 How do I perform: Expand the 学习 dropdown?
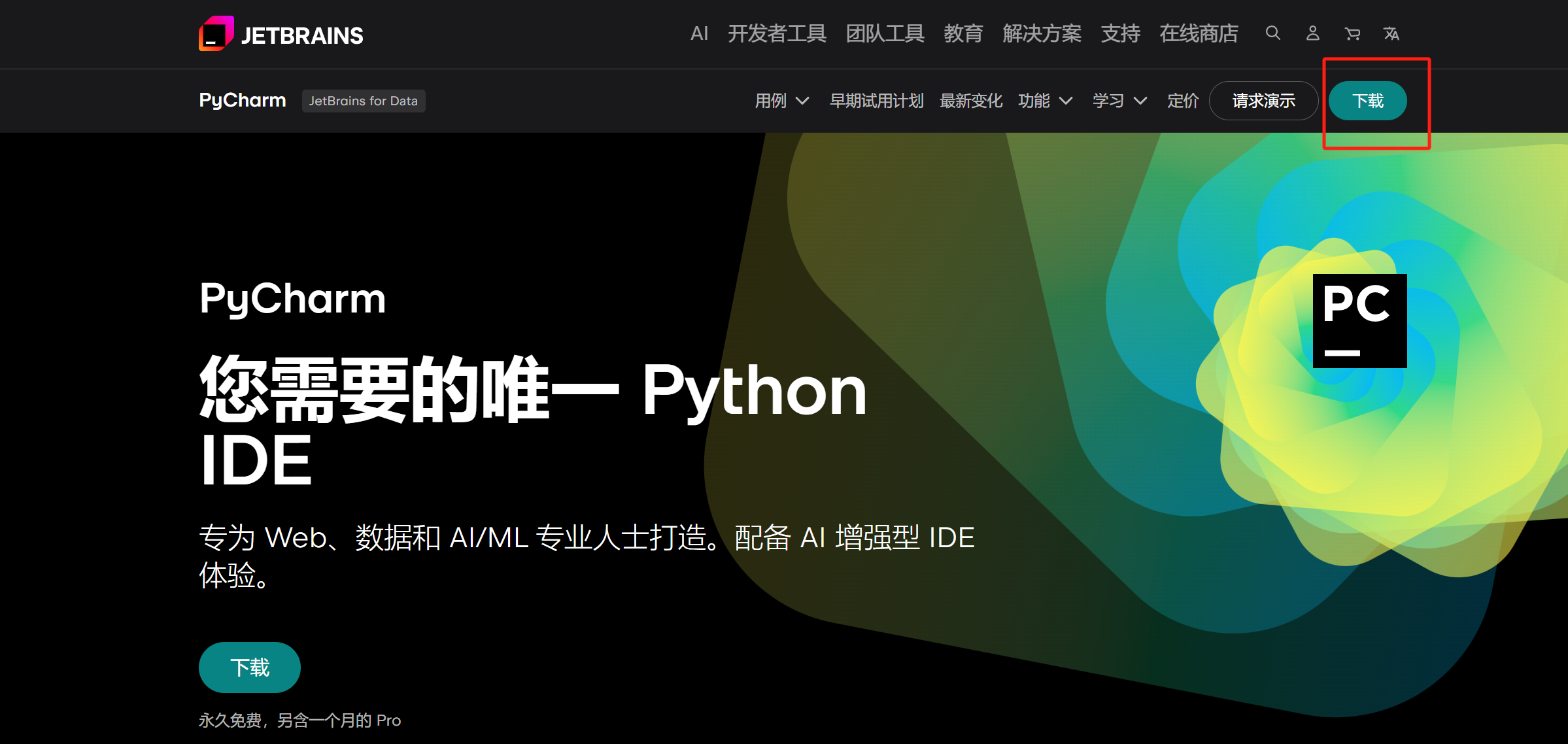[x=1119, y=101]
